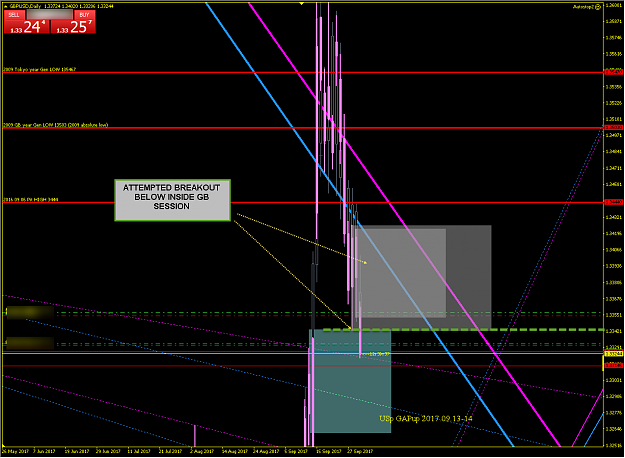Click the BUY one-click trading button
Screen dimensions: 625x458
85,15
